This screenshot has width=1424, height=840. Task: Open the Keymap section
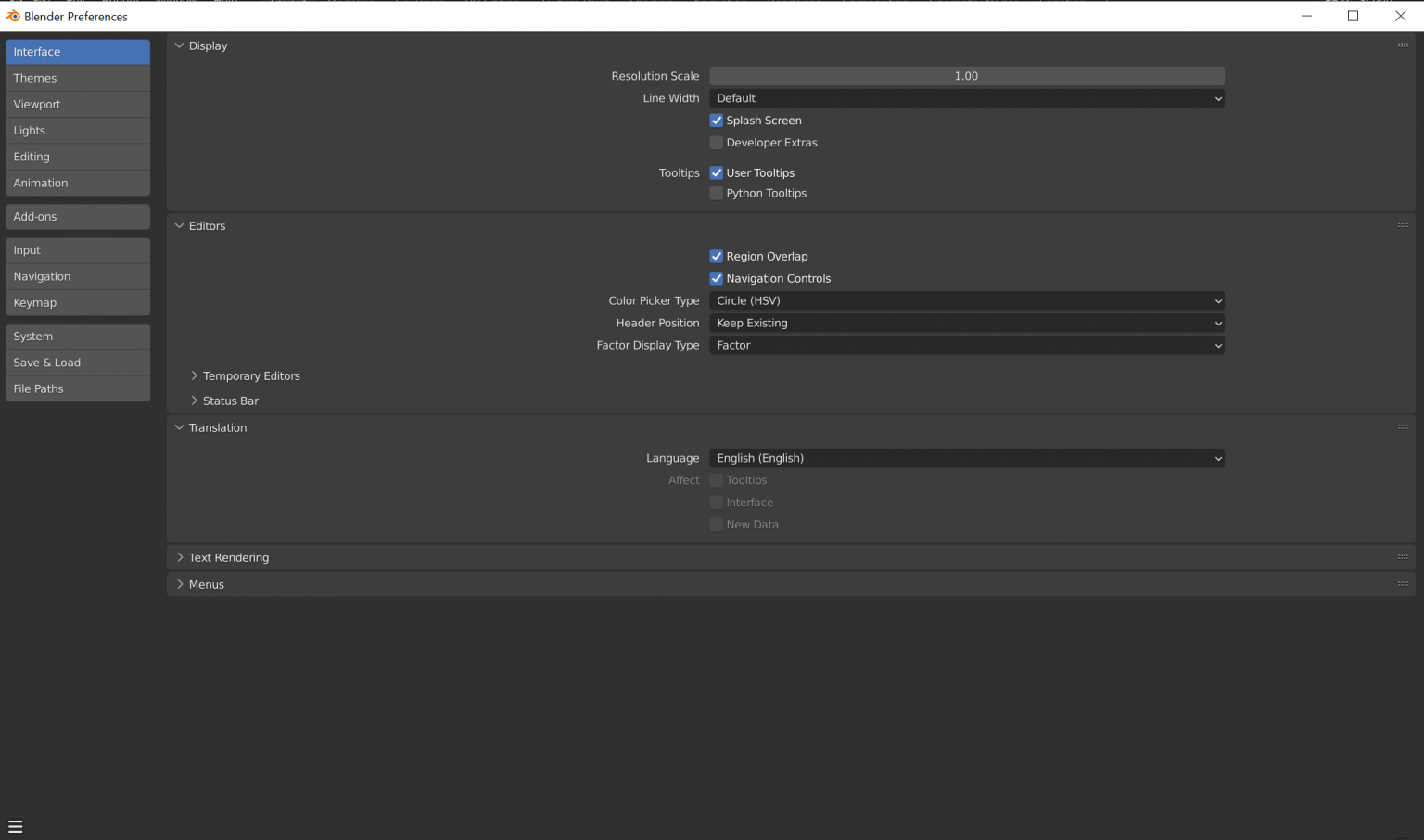click(x=78, y=302)
